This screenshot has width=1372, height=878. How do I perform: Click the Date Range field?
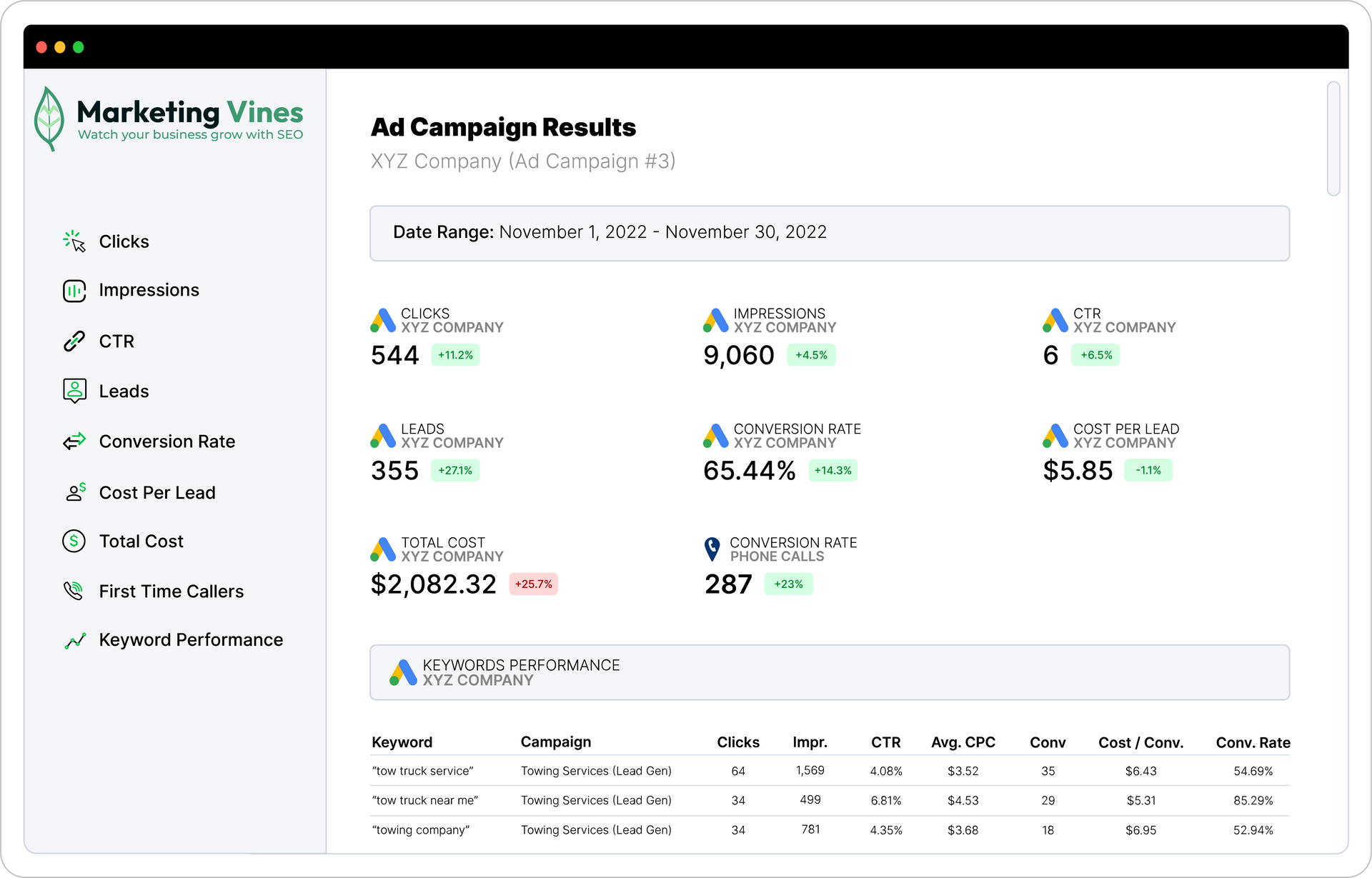tap(829, 233)
